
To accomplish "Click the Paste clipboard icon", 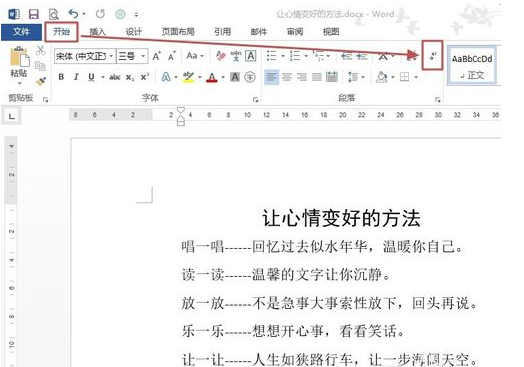I will [19, 56].
